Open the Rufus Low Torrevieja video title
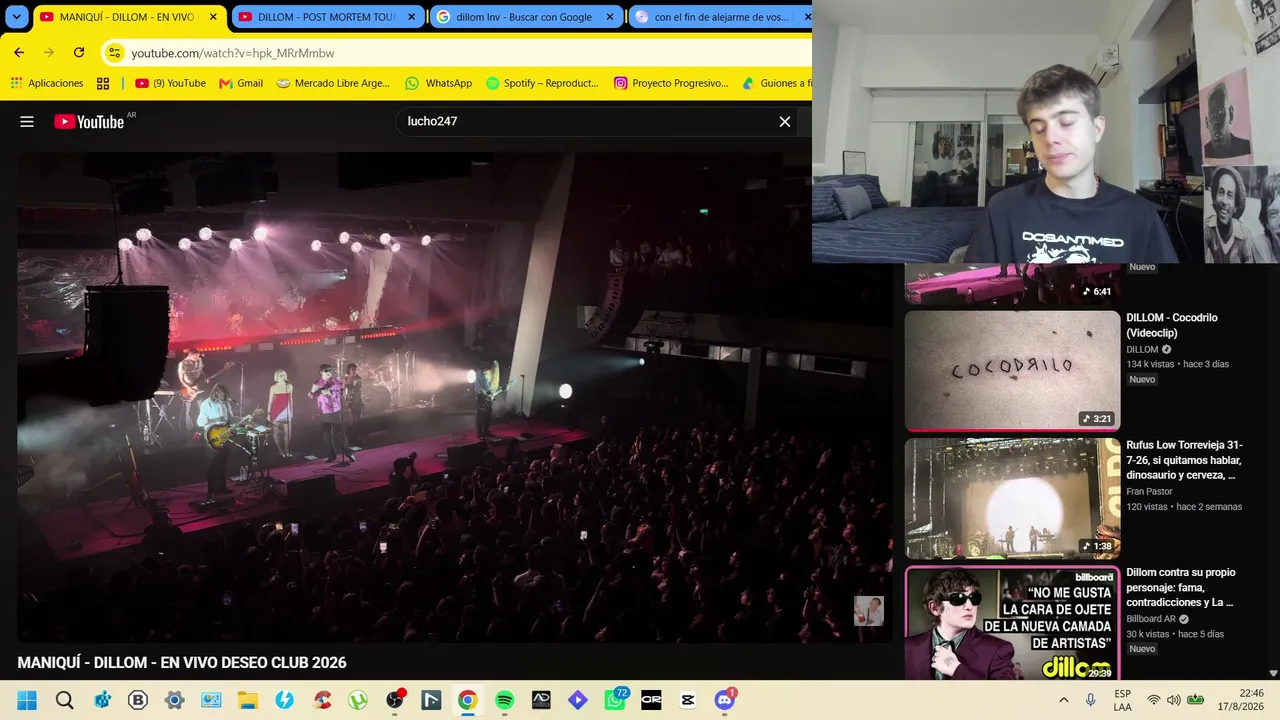 (1184, 460)
